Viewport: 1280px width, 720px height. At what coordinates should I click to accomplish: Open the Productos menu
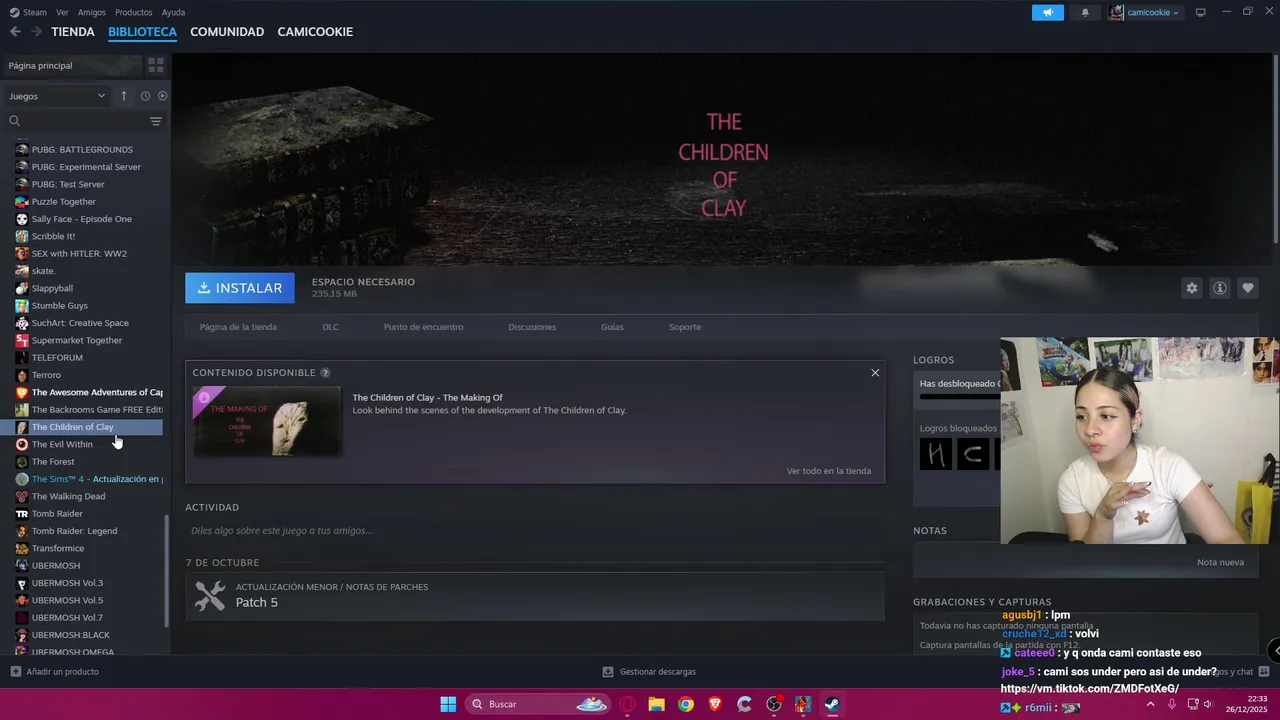134,12
